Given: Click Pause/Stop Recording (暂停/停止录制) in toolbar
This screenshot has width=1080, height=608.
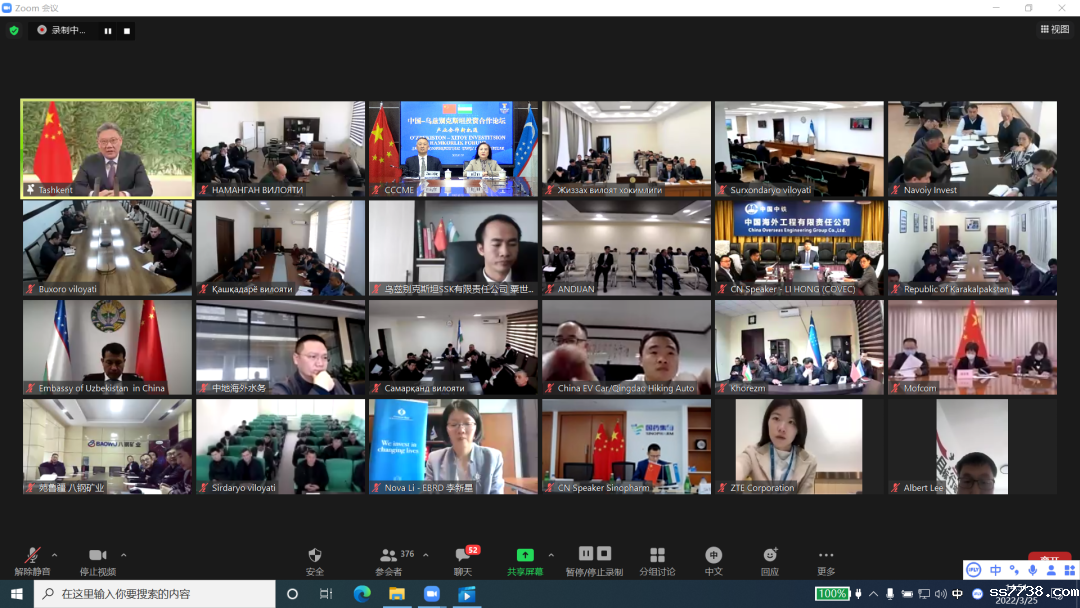Looking at the screenshot, I should tap(594, 555).
